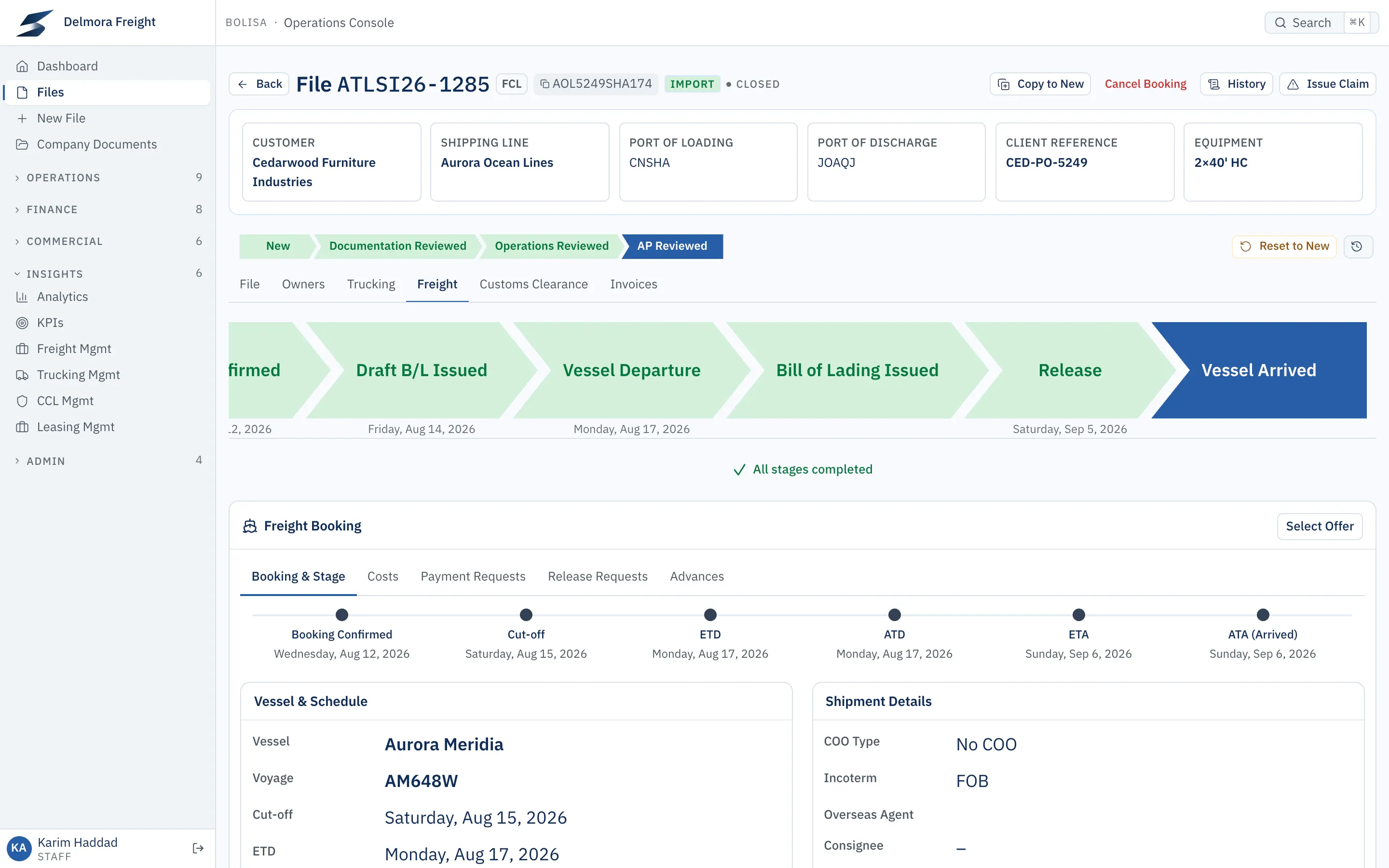Open the Dashboard from the sidebar
Image resolution: width=1389 pixels, height=868 pixels.
[108, 66]
